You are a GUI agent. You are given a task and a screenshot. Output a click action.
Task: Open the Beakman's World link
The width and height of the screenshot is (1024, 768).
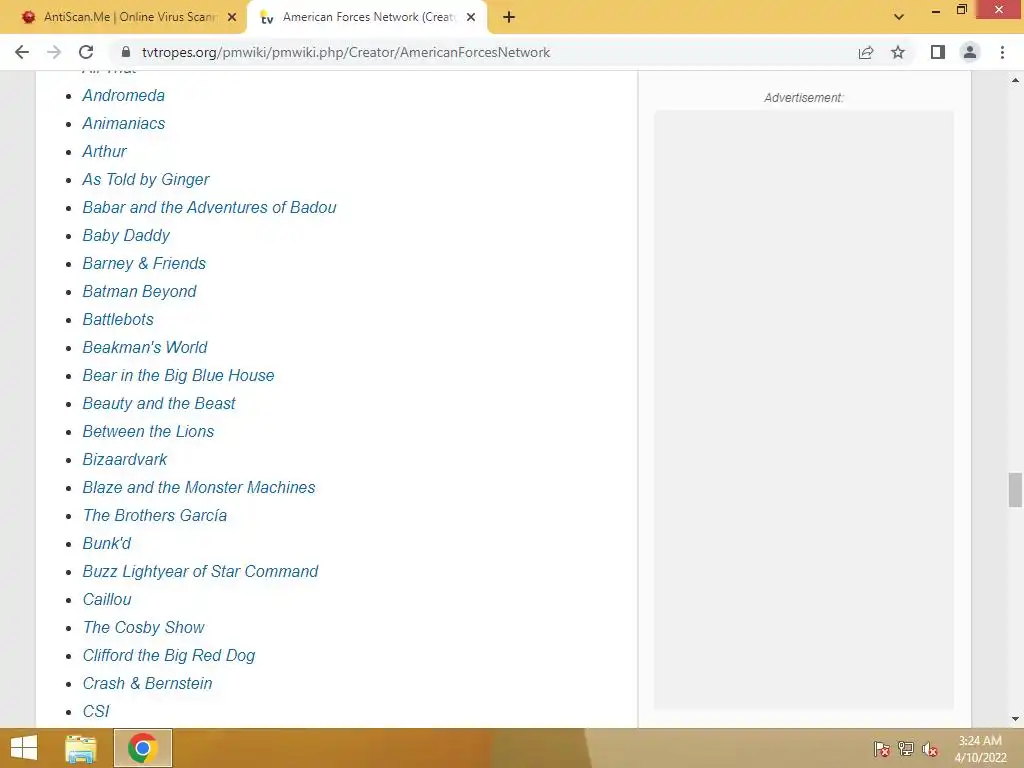(x=145, y=347)
